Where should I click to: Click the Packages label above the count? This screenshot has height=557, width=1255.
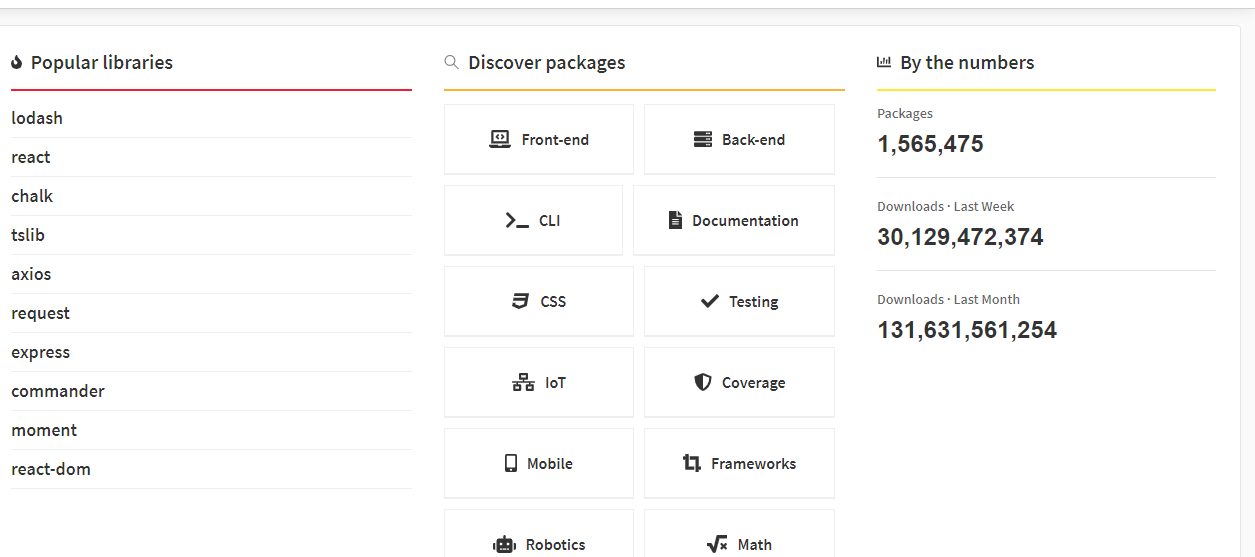click(905, 114)
